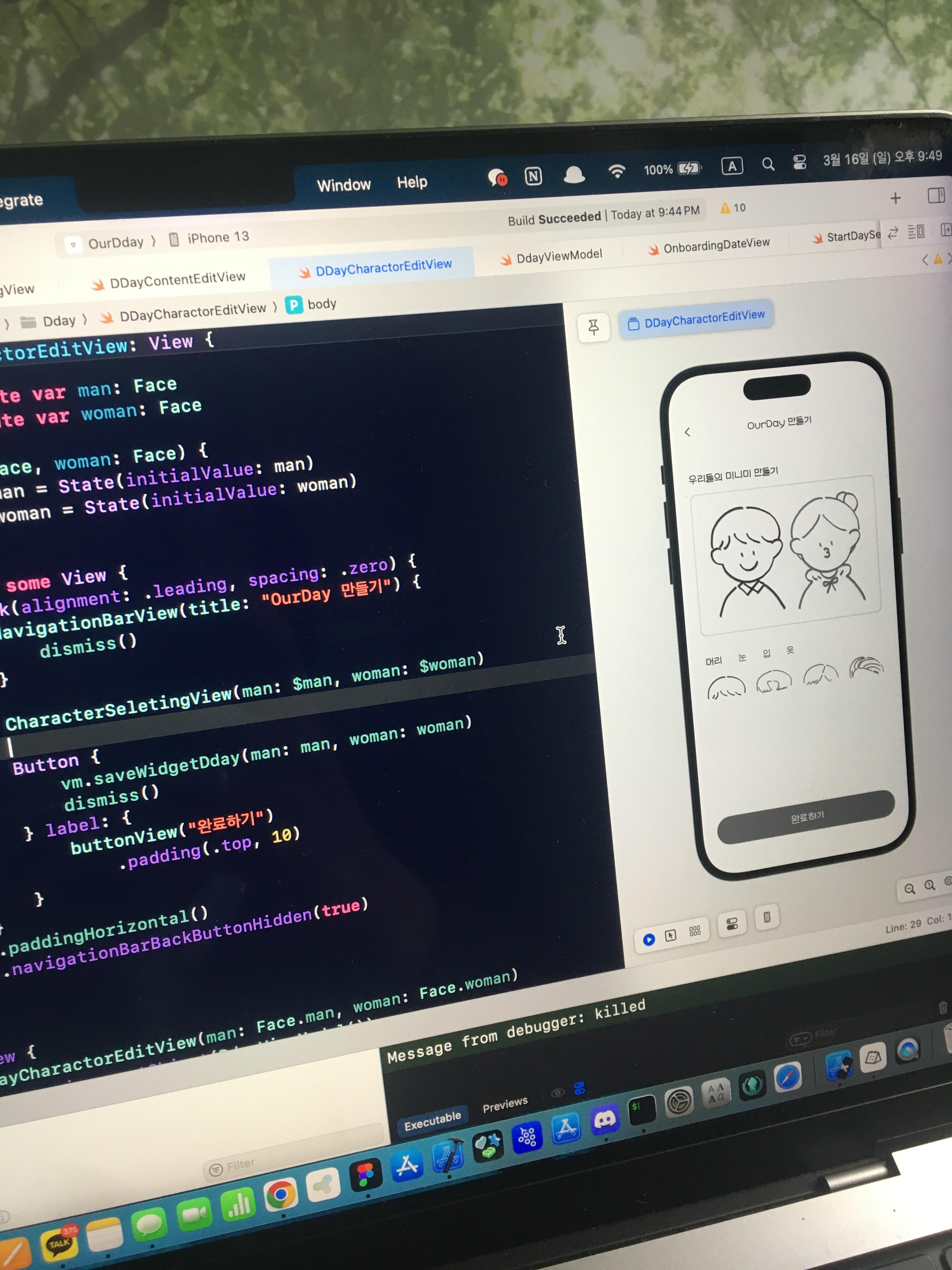
Task: Click the Wi-Fi status icon
Action: (617, 171)
